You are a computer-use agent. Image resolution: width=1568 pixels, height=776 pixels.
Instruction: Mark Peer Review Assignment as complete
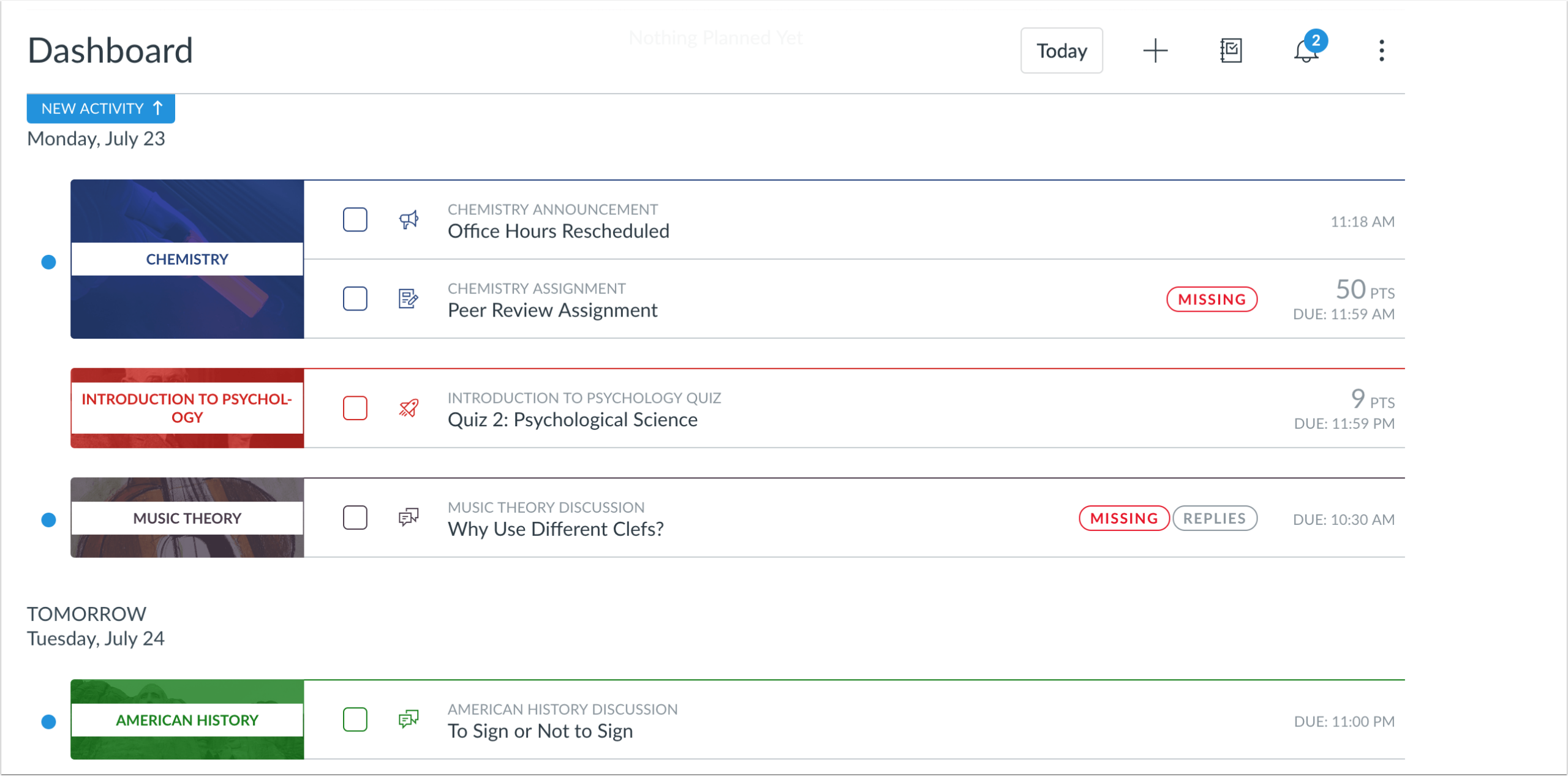[x=355, y=299]
